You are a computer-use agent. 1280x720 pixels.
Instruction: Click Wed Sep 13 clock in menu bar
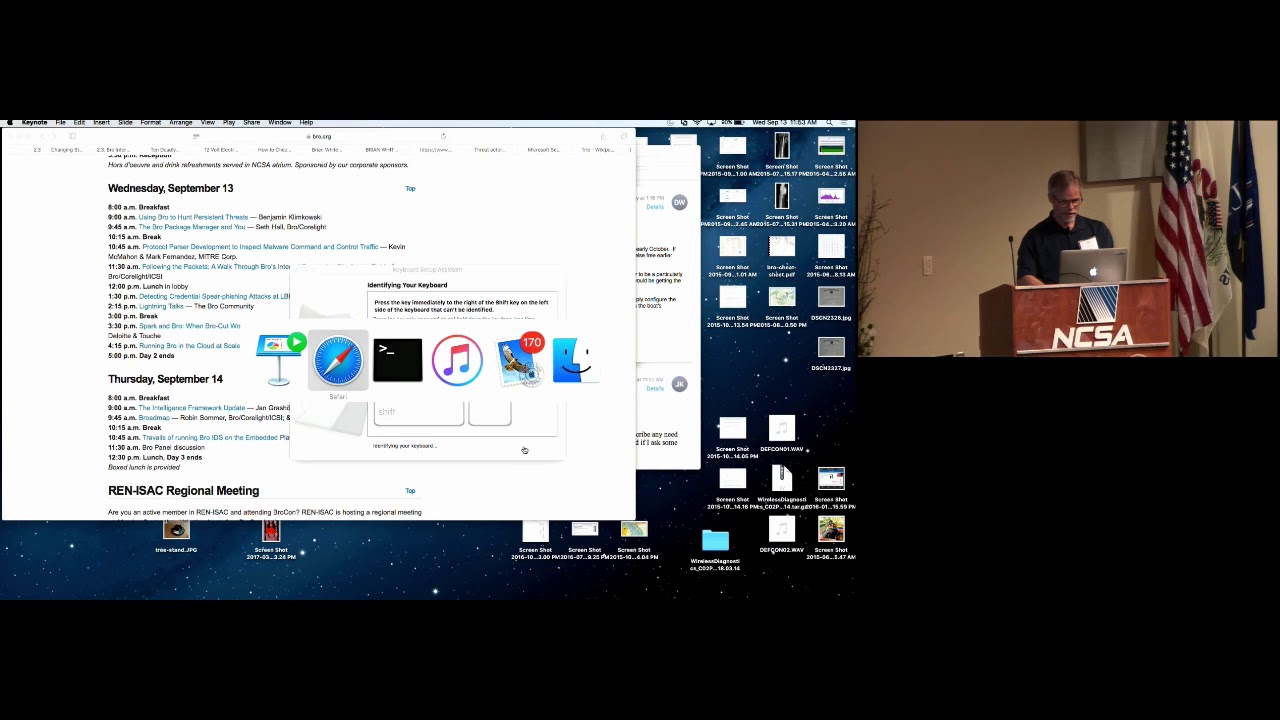(786, 122)
